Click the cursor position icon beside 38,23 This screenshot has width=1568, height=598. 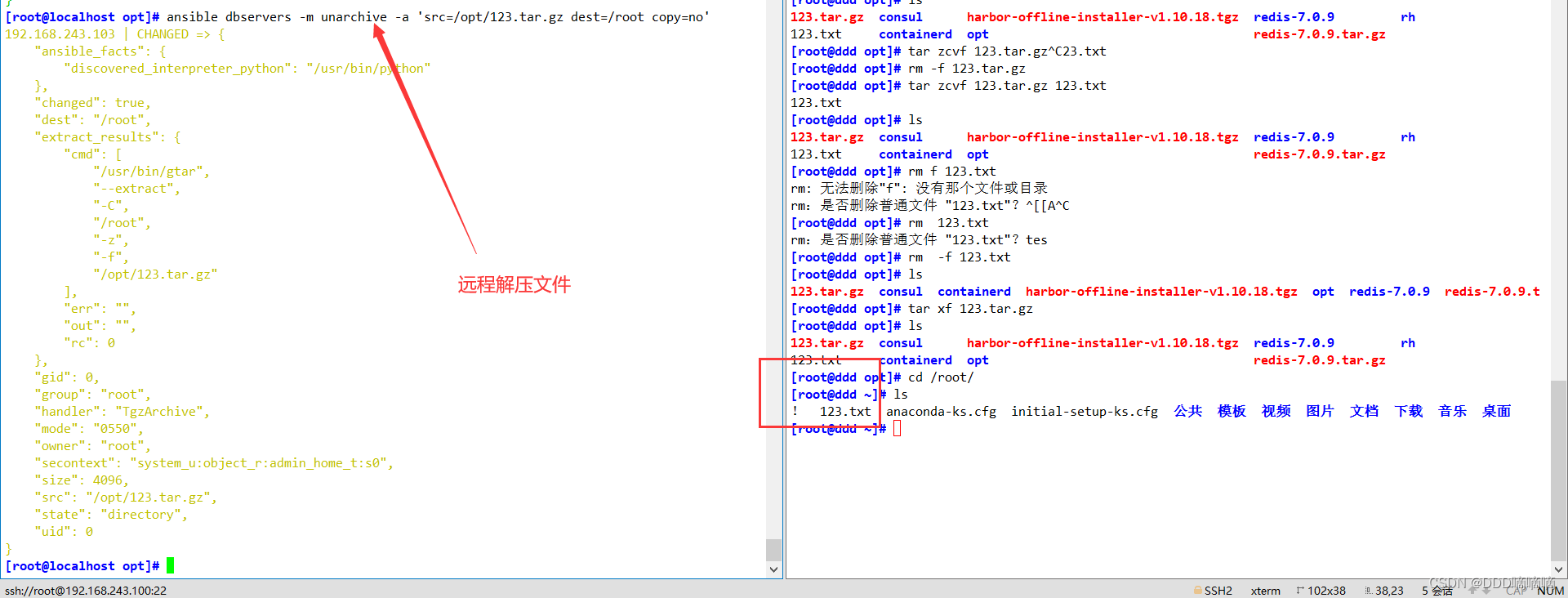click(1368, 590)
